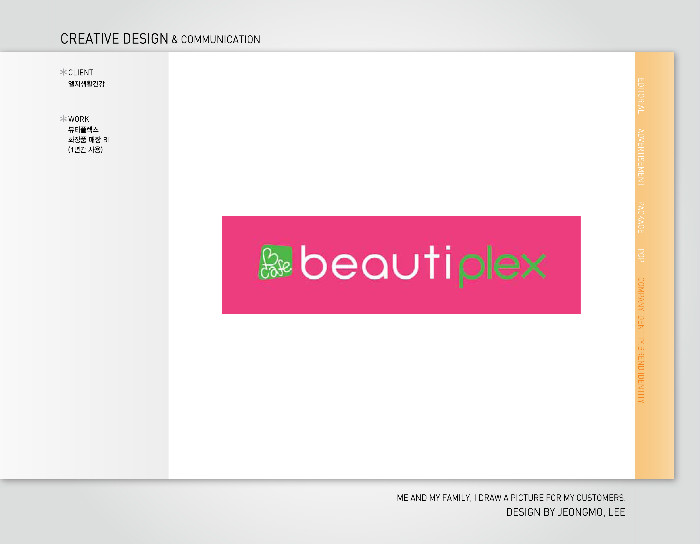Click the CREATIVE DESIGN heading text
The image size is (700, 544).
114,39
